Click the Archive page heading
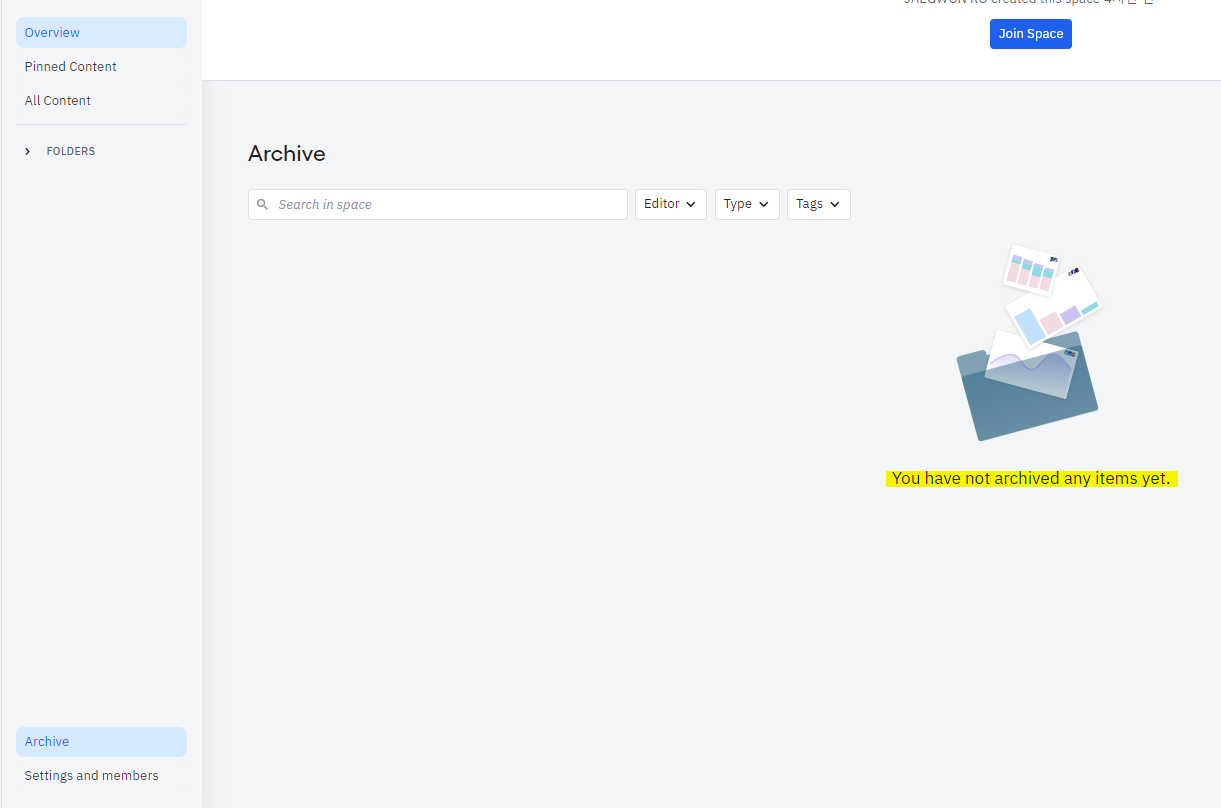Image resolution: width=1221 pixels, height=808 pixels. (x=287, y=154)
